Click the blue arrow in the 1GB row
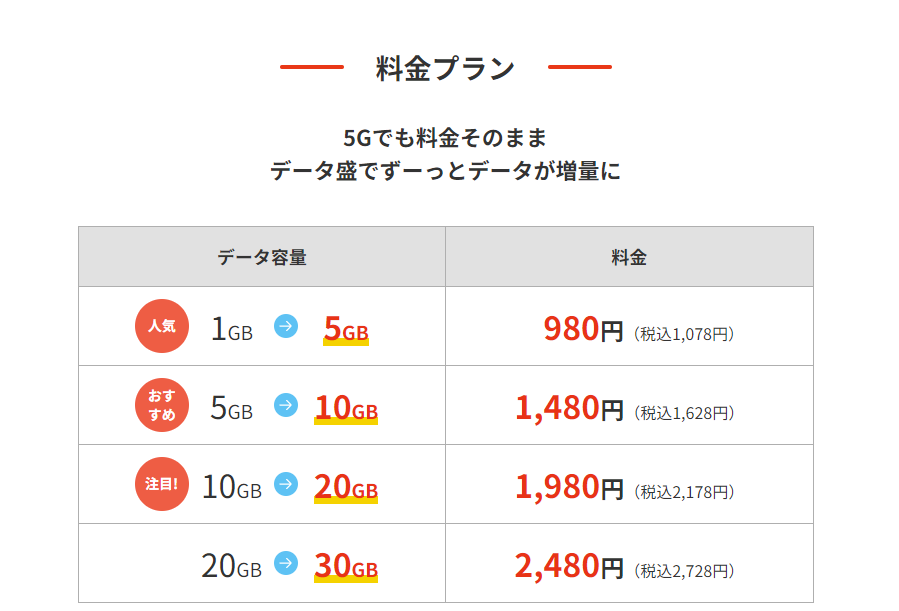899x611 pixels. pyautogui.click(x=286, y=326)
